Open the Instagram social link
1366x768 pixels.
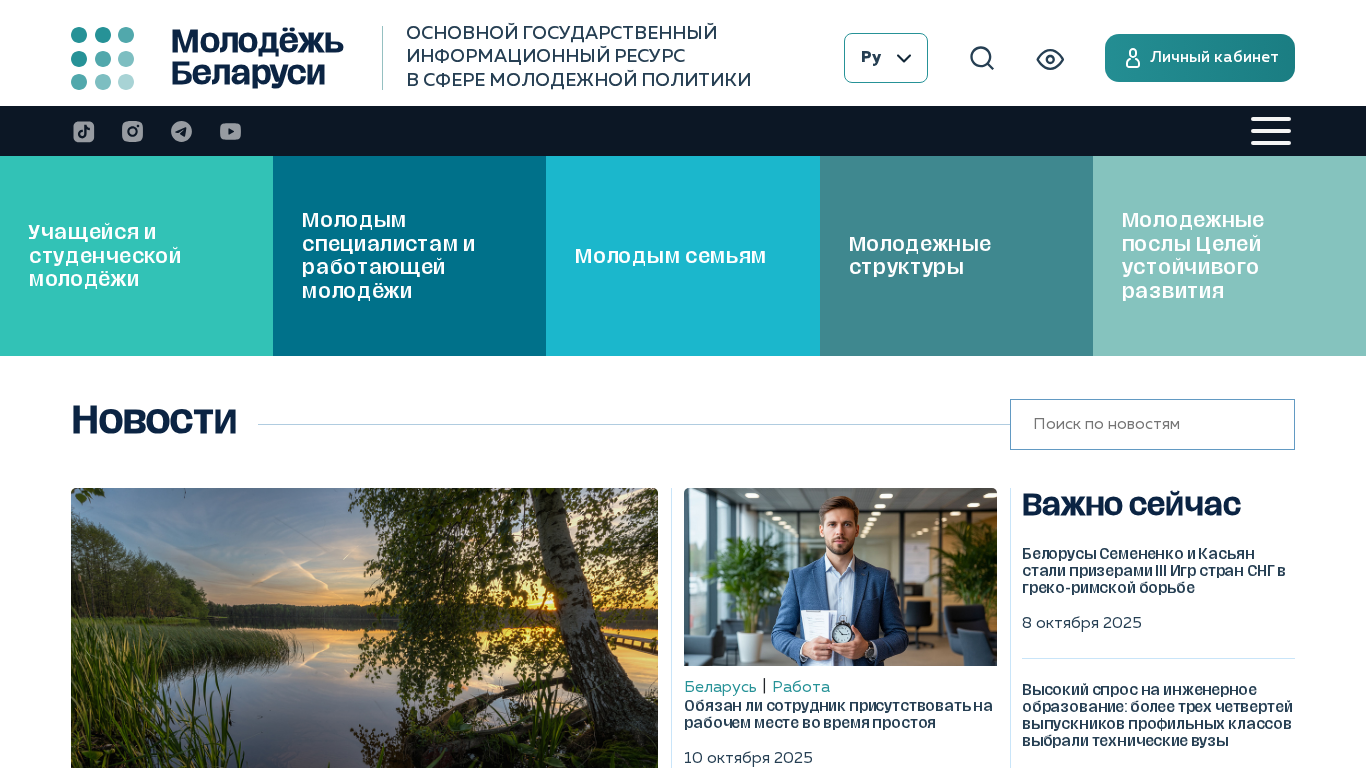[132, 132]
